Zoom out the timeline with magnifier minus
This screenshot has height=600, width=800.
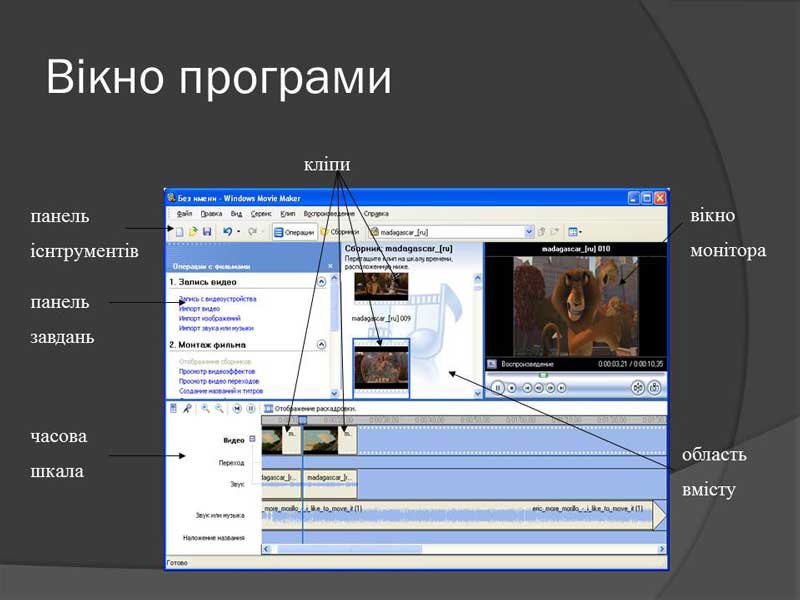(x=218, y=408)
